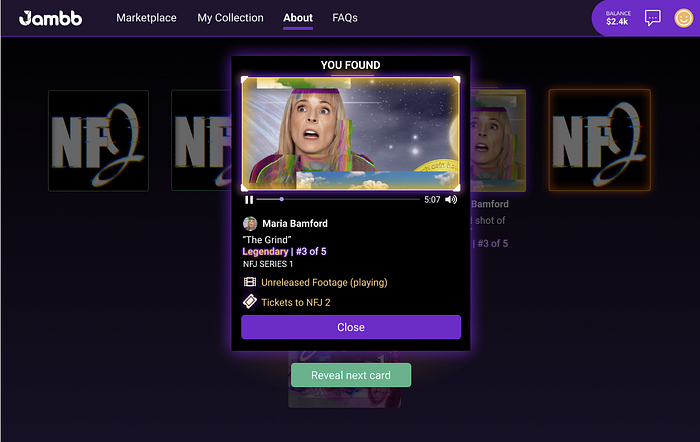Pause the video playback
Viewport: 700px width, 442px height.
[249, 200]
